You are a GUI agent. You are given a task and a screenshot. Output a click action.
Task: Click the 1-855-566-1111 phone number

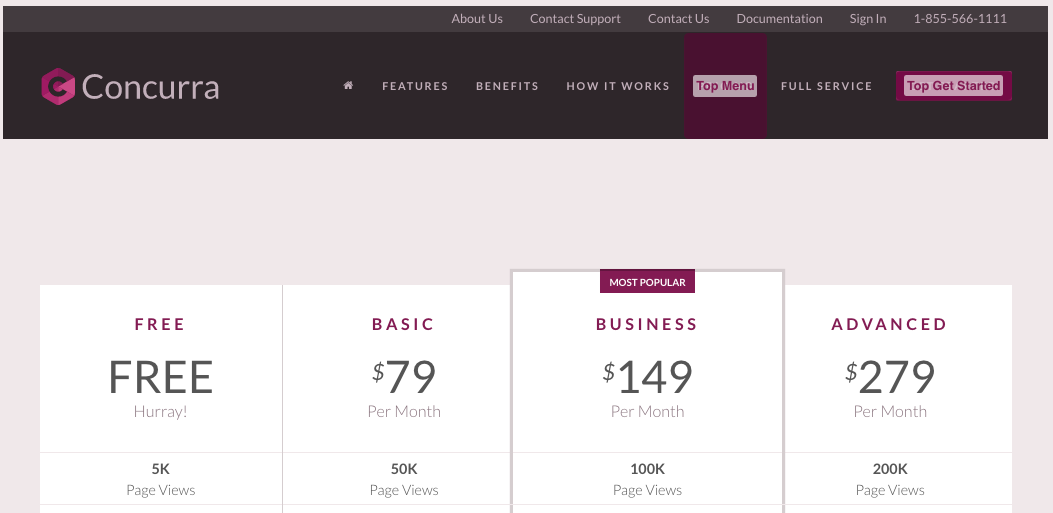[x=959, y=19]
